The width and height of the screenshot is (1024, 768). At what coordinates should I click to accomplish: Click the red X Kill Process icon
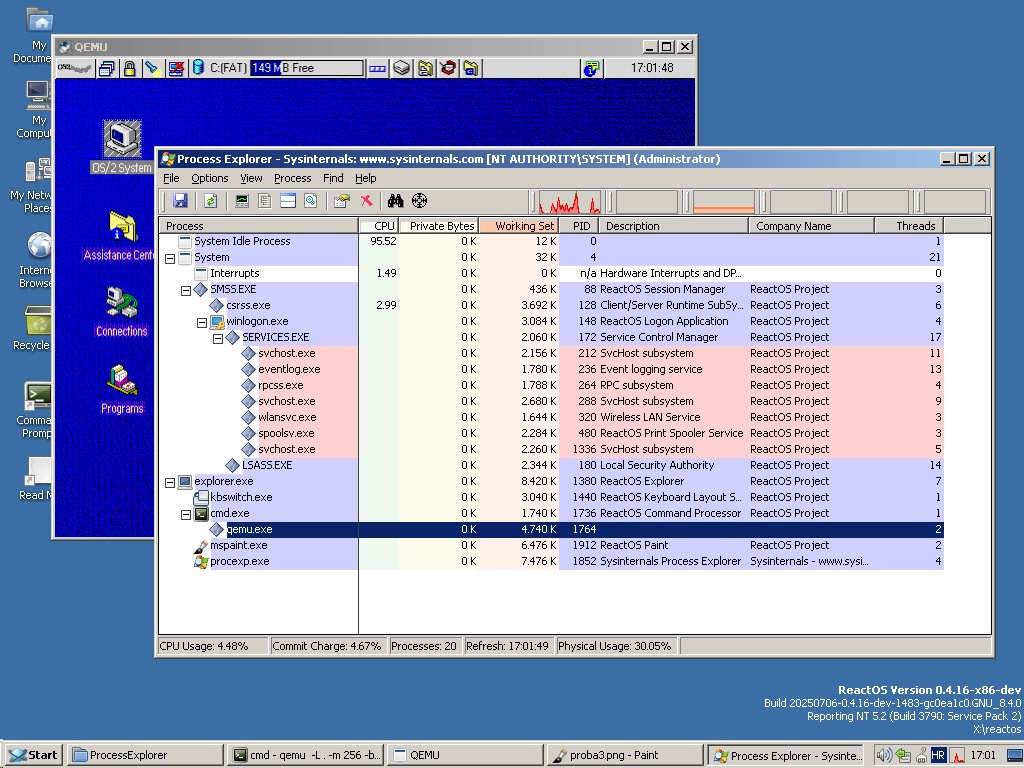point(366,201)
